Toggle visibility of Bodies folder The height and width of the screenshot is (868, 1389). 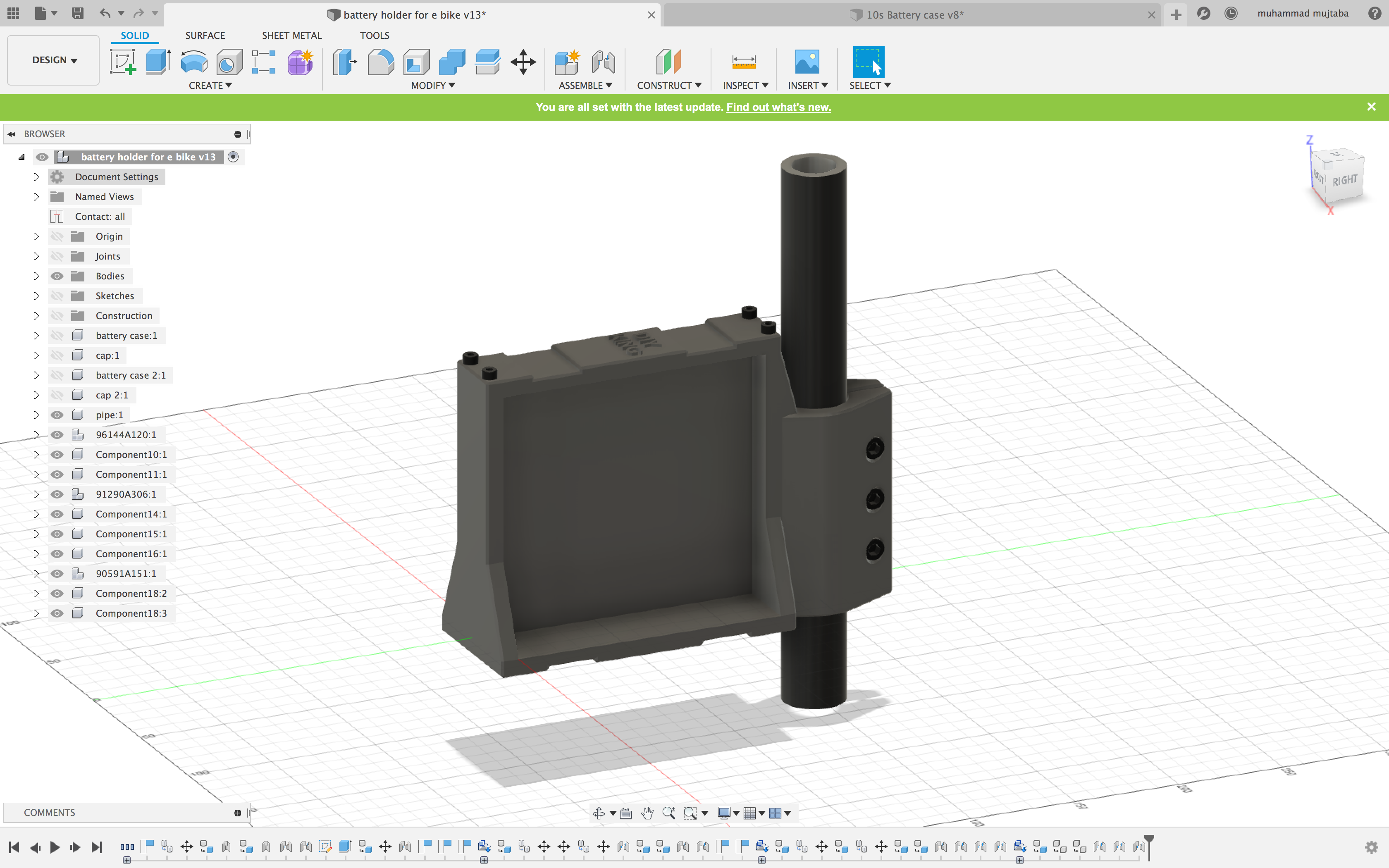(57, 276)
